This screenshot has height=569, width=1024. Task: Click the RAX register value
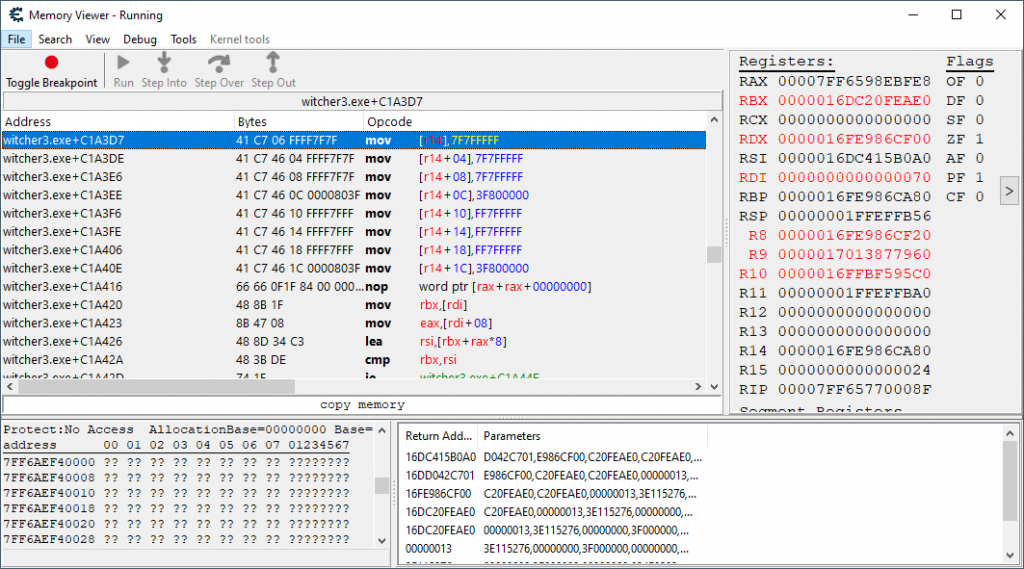coord(855,82)
